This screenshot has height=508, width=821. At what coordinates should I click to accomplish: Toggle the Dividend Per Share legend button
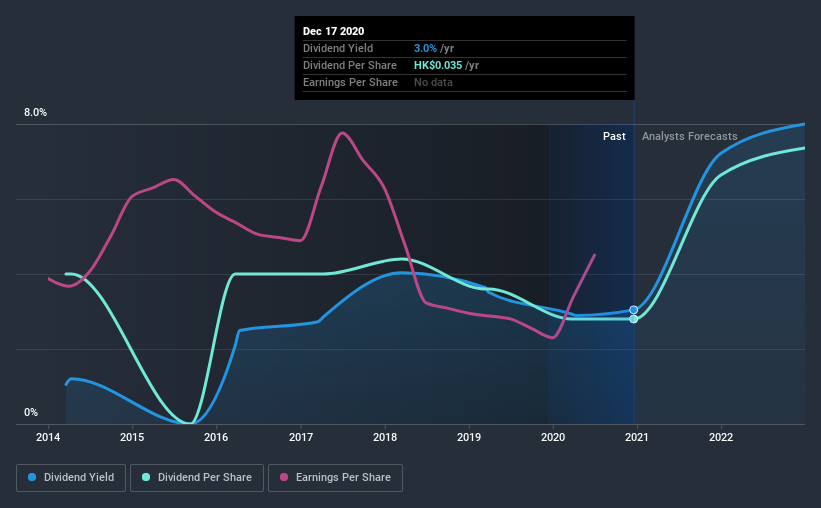click(x=197, y=478)
